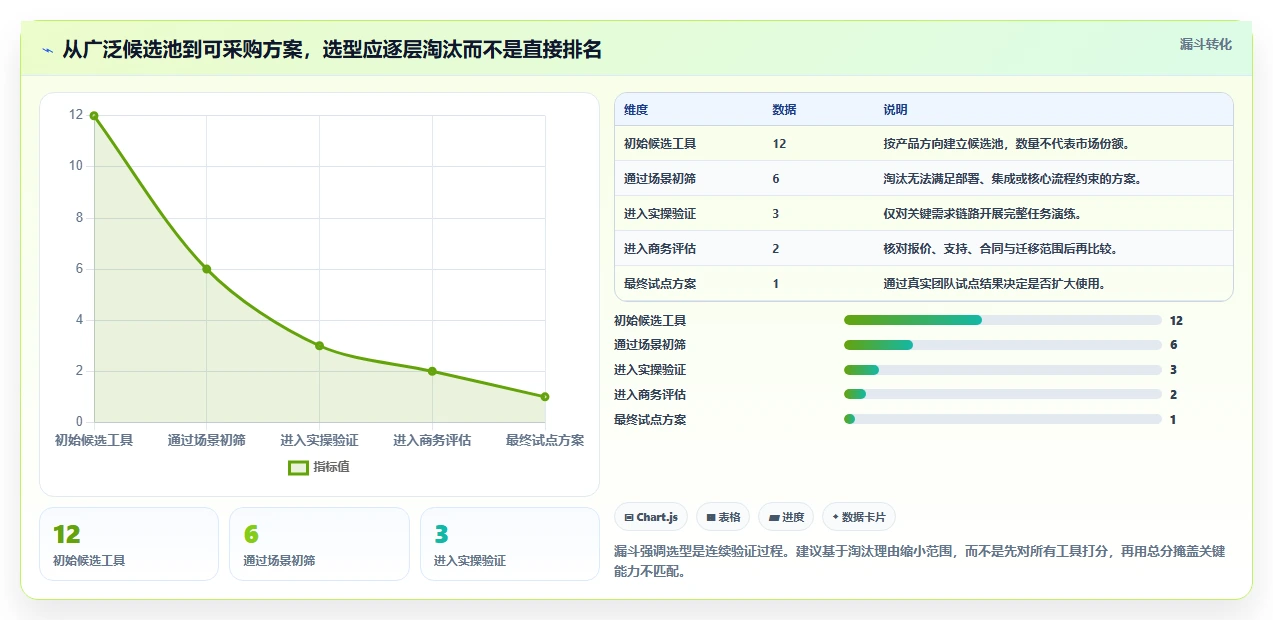Viewport: 1273px width, 620px height.
Task: Click the 进入实操验证 progress bar
Action: (1003, 370)
